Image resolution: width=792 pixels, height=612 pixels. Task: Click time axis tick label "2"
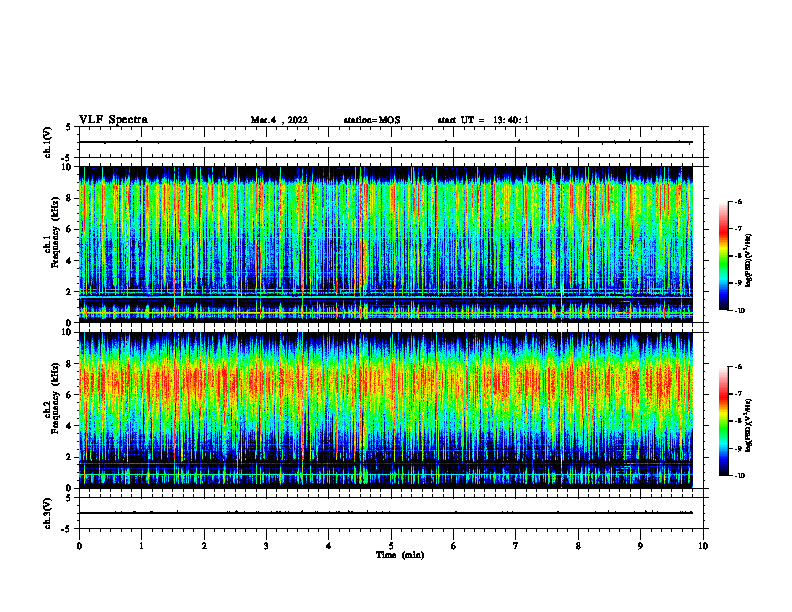(x=204, y=546)
